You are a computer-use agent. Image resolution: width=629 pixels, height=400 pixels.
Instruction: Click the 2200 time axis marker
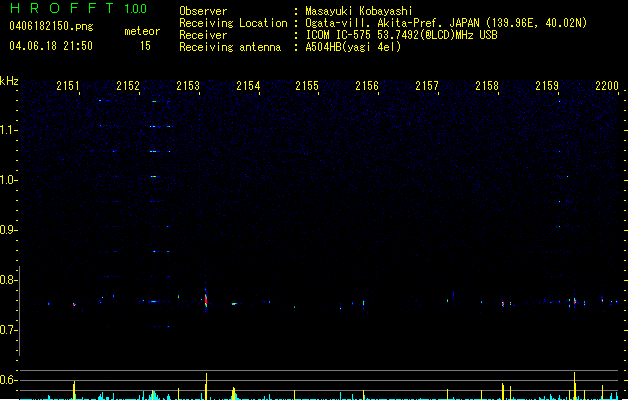(x=607, y=86)
